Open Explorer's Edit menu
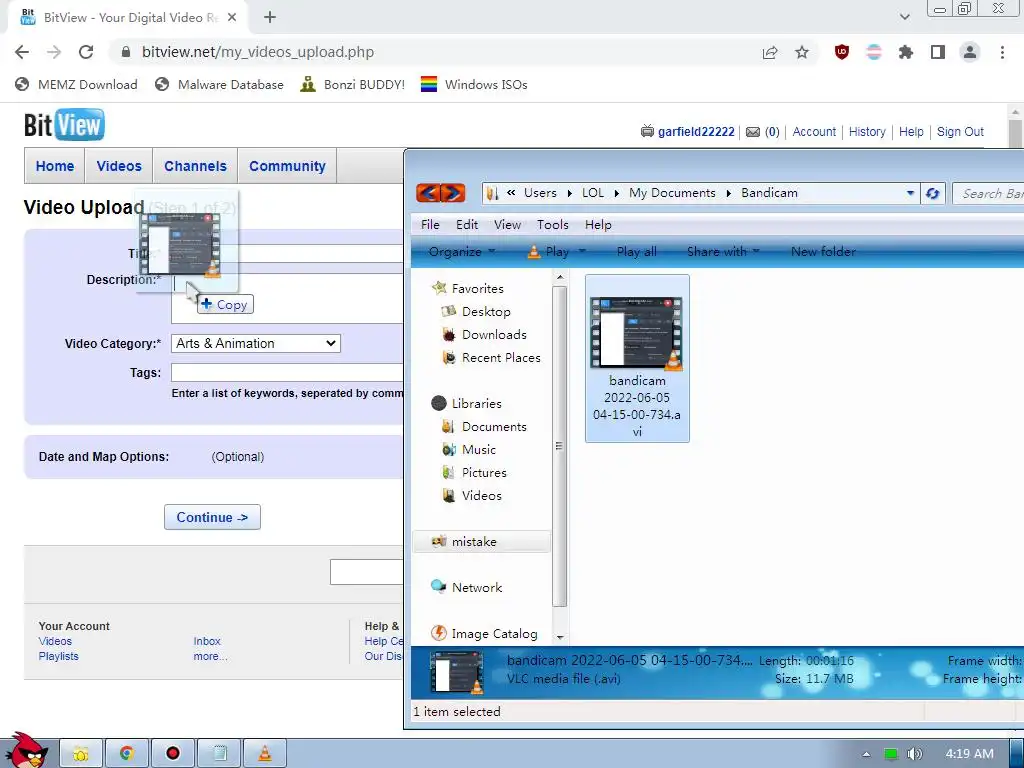The image size is (1024, 768). pos(467,225)
